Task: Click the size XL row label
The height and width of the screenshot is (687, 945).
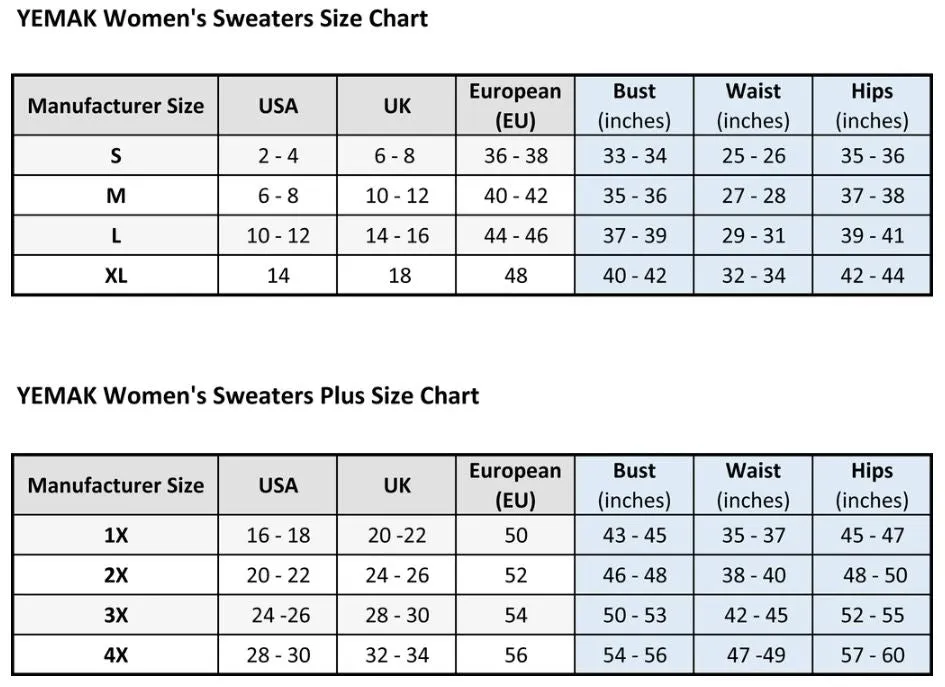Action: pos(116,275)
